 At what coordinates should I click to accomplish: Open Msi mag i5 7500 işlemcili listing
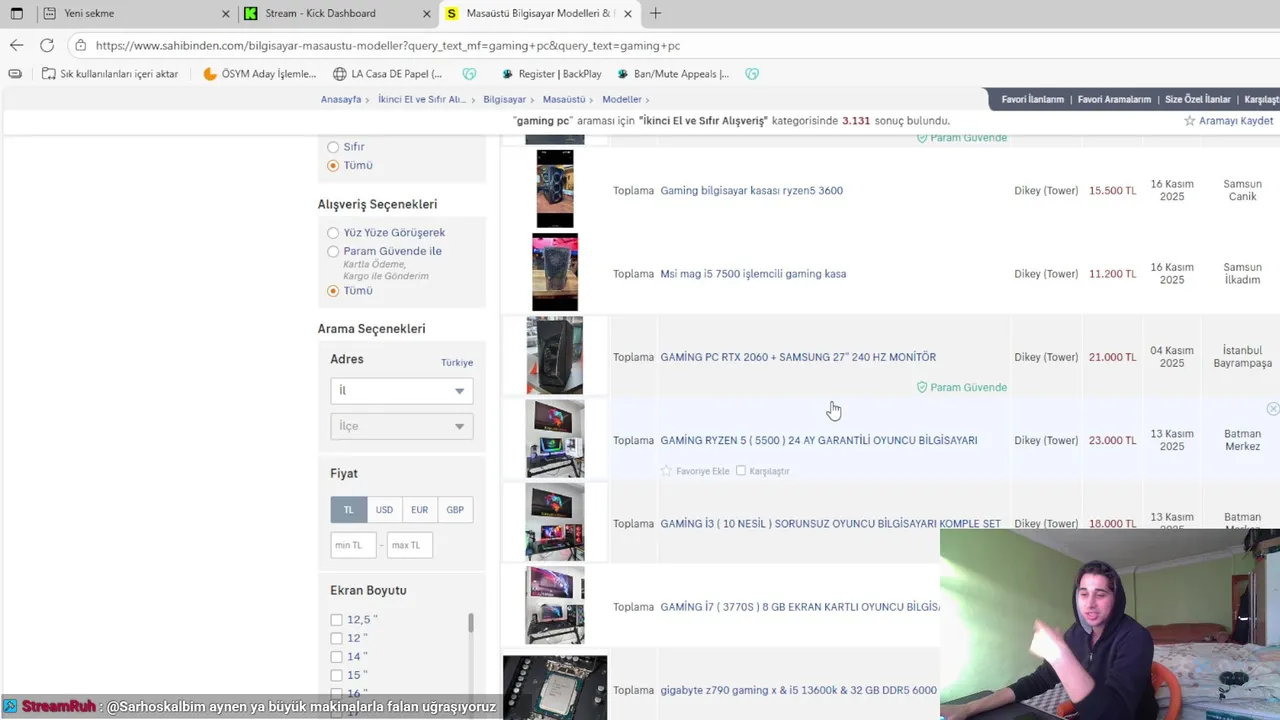[753, 274]
